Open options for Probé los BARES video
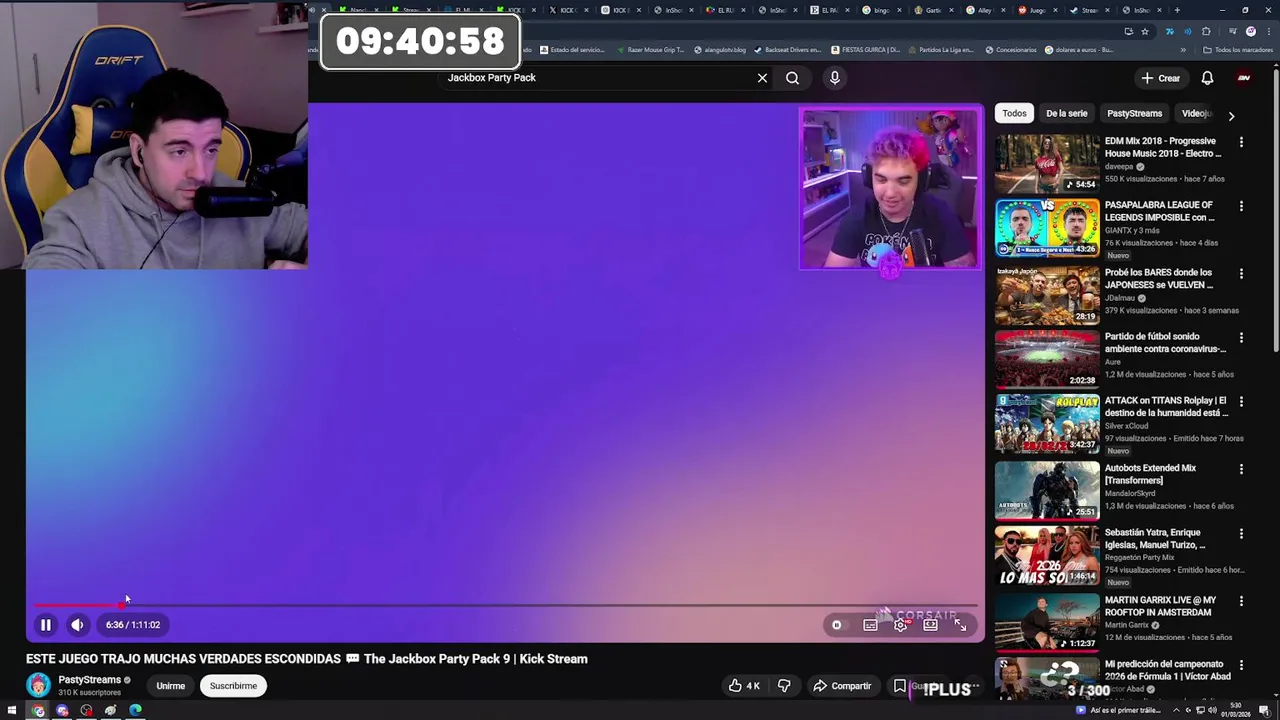The width and height of the screenshot is (1280, 720). coord(1241,273)
